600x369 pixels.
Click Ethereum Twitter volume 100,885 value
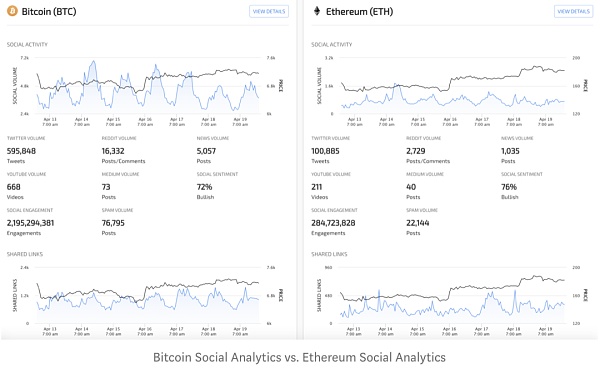[325, 151]
